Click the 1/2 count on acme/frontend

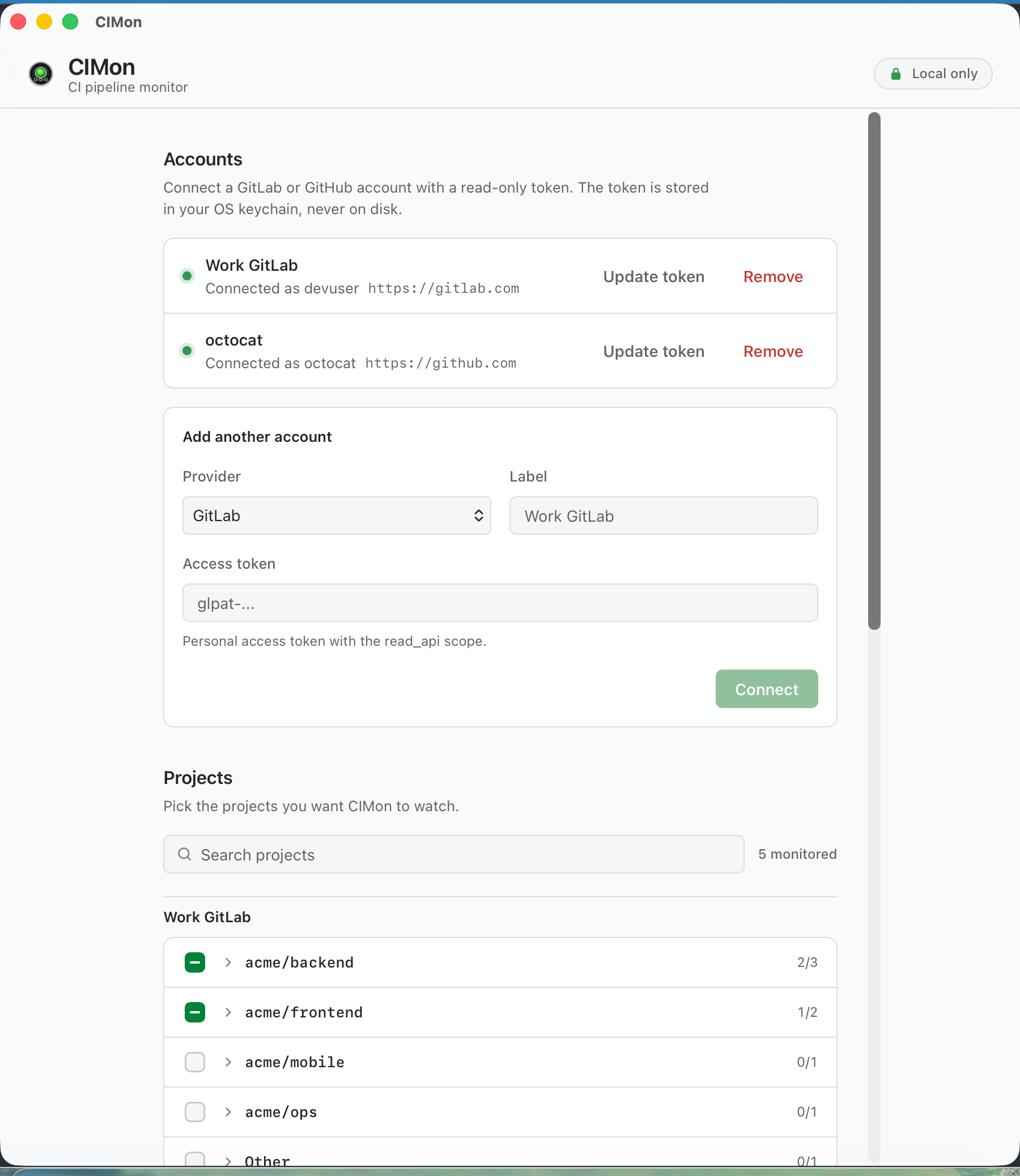[x=807, y=1013]
